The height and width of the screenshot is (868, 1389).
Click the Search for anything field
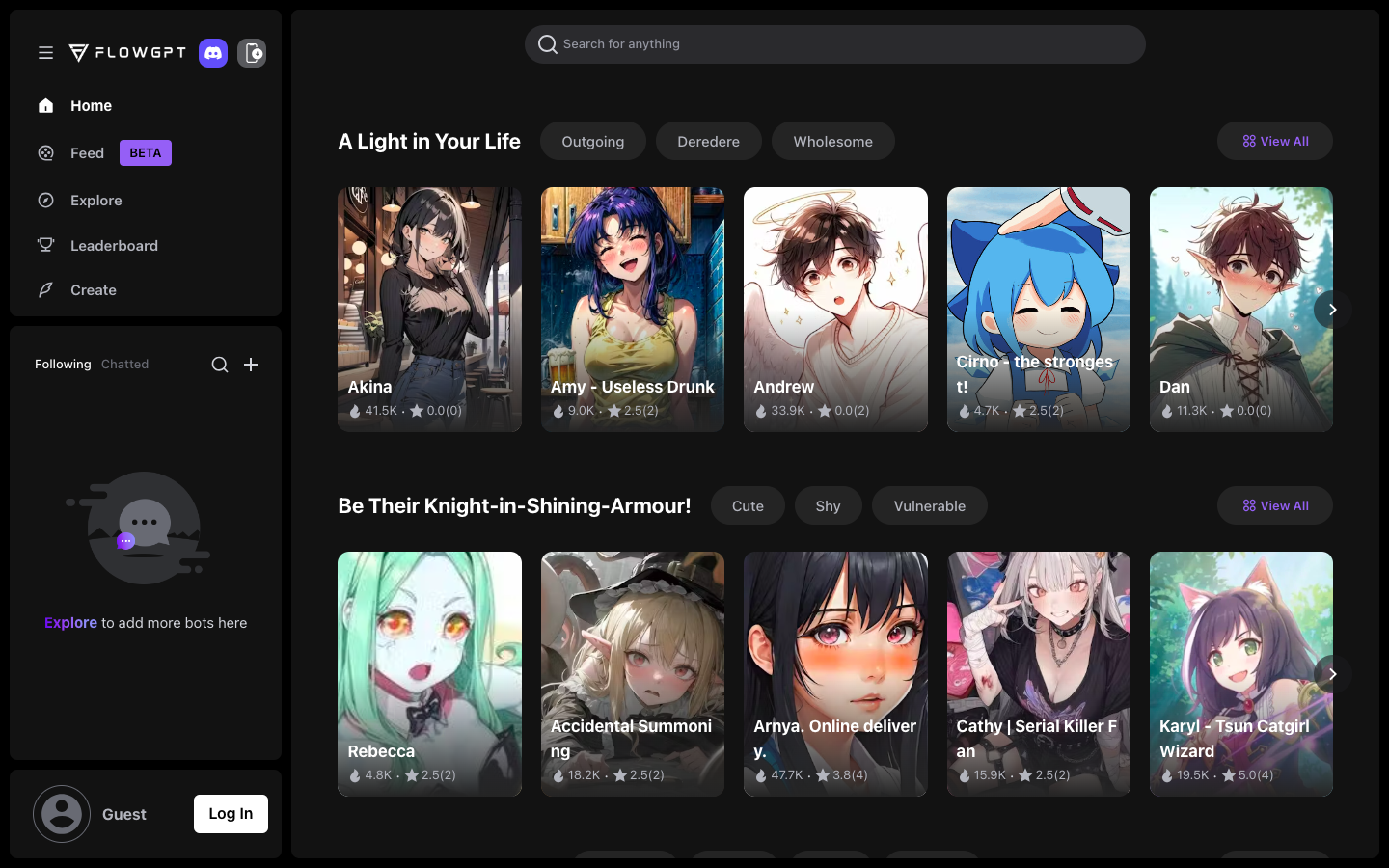(x=835, y=44)
